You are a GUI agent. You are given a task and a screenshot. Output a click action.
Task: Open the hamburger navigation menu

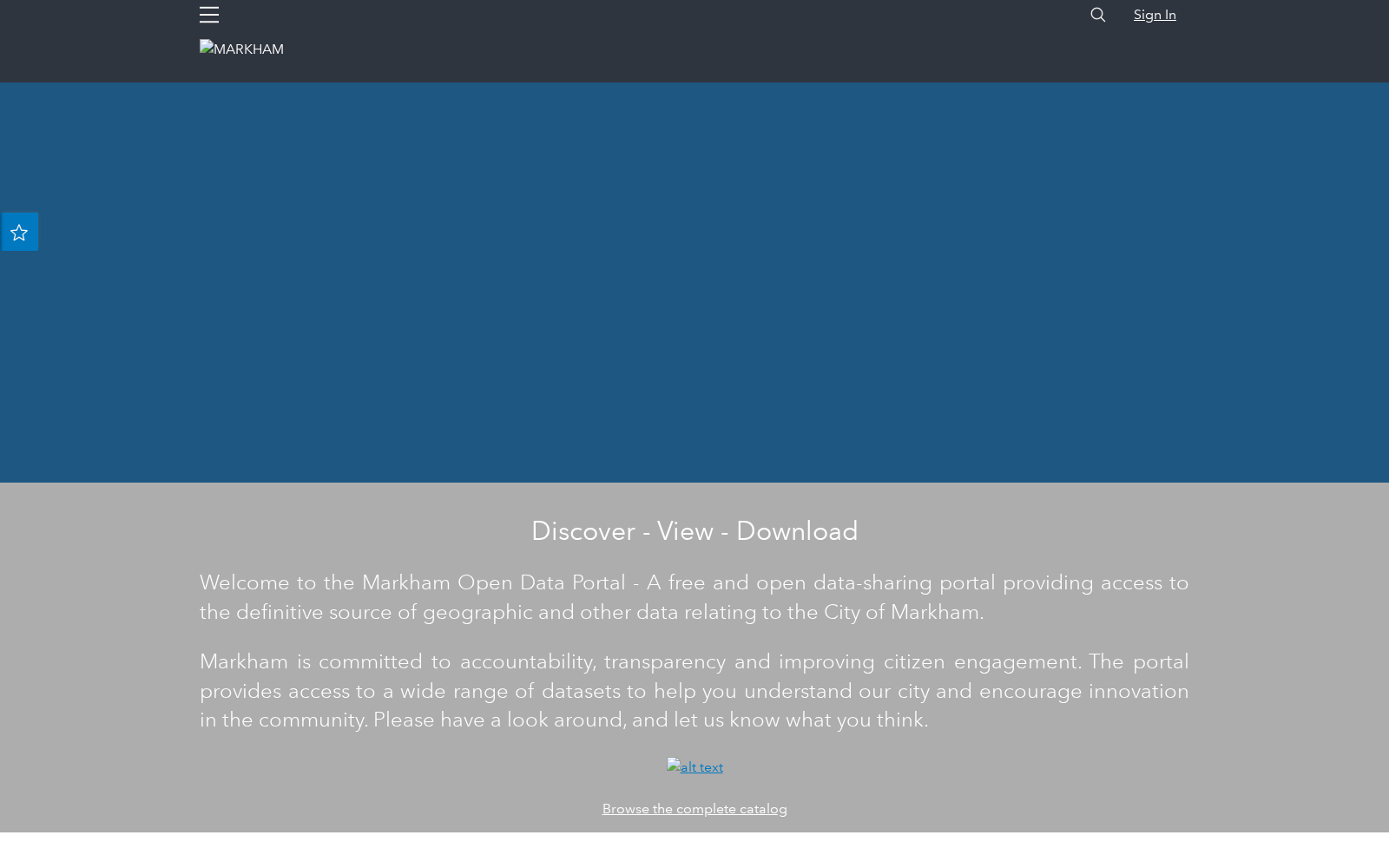tap(208, 15)
